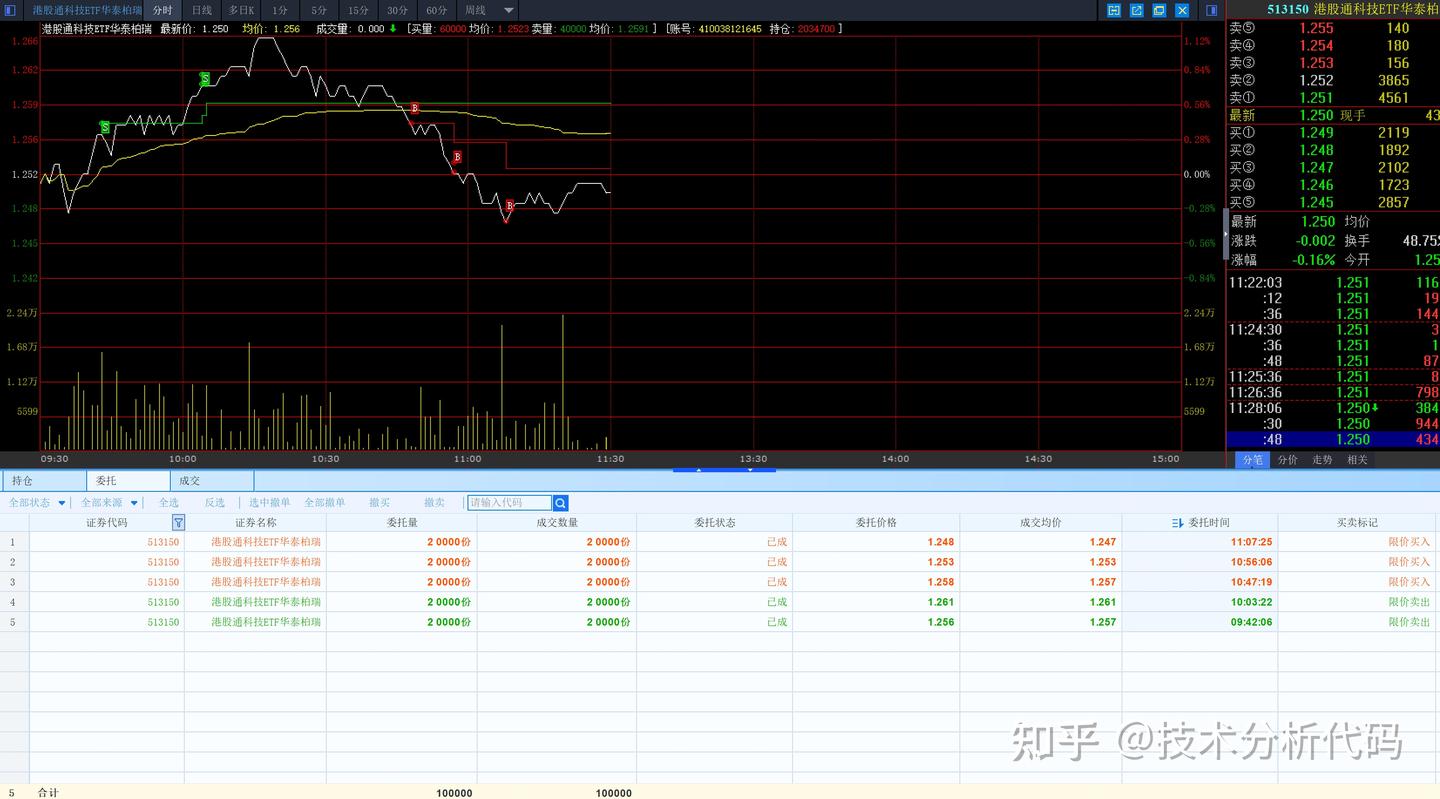Click the 委托状态 column header
The image size is (1440, 799).
click(x=715, y=523)
